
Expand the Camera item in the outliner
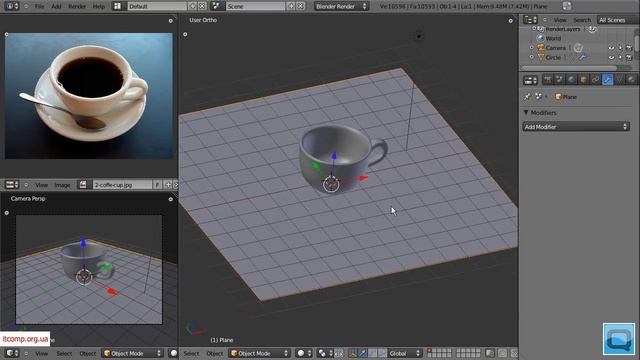[x=531, y=48]
